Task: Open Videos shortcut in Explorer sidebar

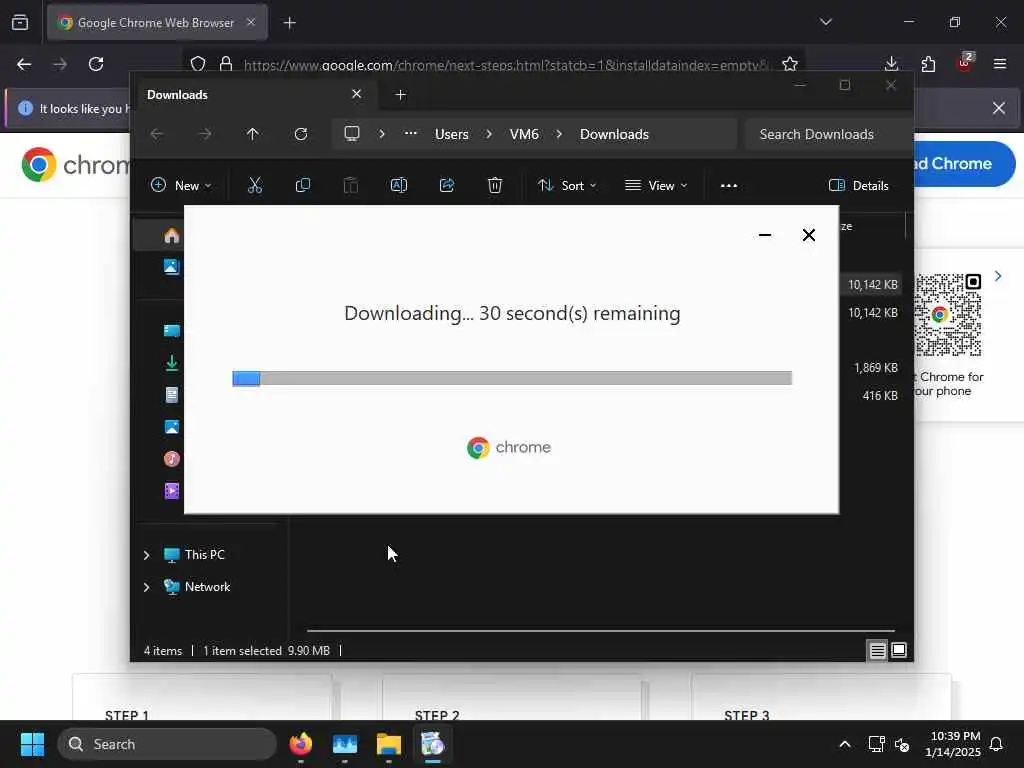Action: pos(172,490)
